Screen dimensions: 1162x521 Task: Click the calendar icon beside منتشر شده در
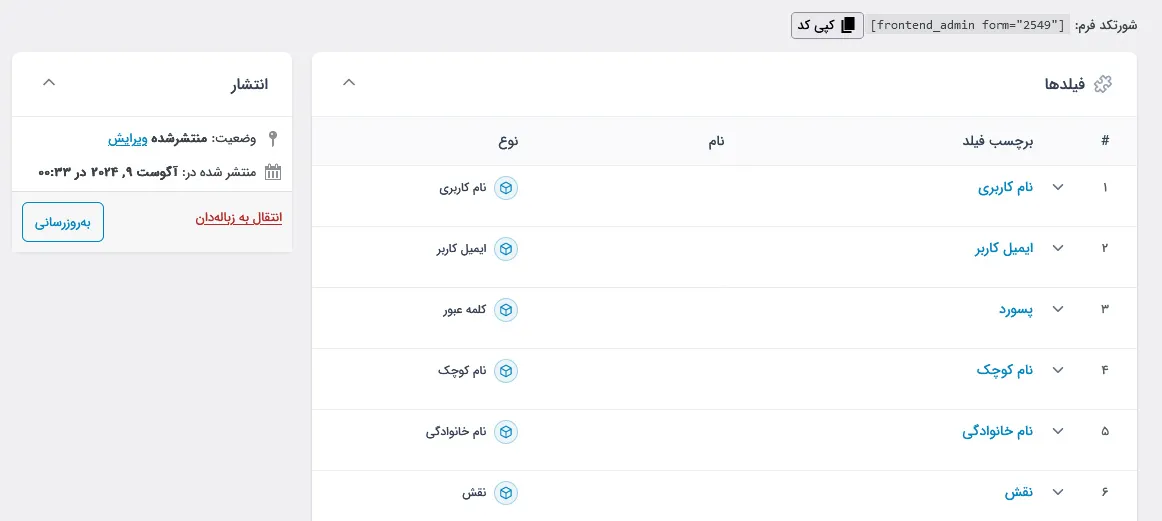coord(273,172)
